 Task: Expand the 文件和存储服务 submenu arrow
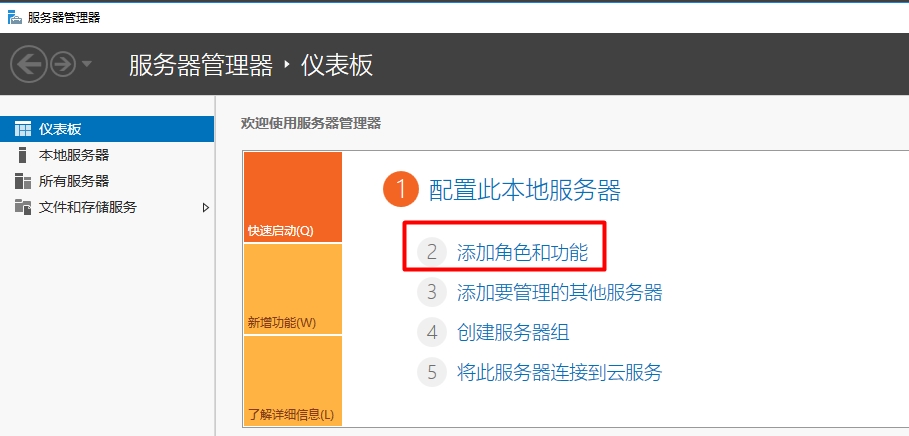click(x=205, y=208)
